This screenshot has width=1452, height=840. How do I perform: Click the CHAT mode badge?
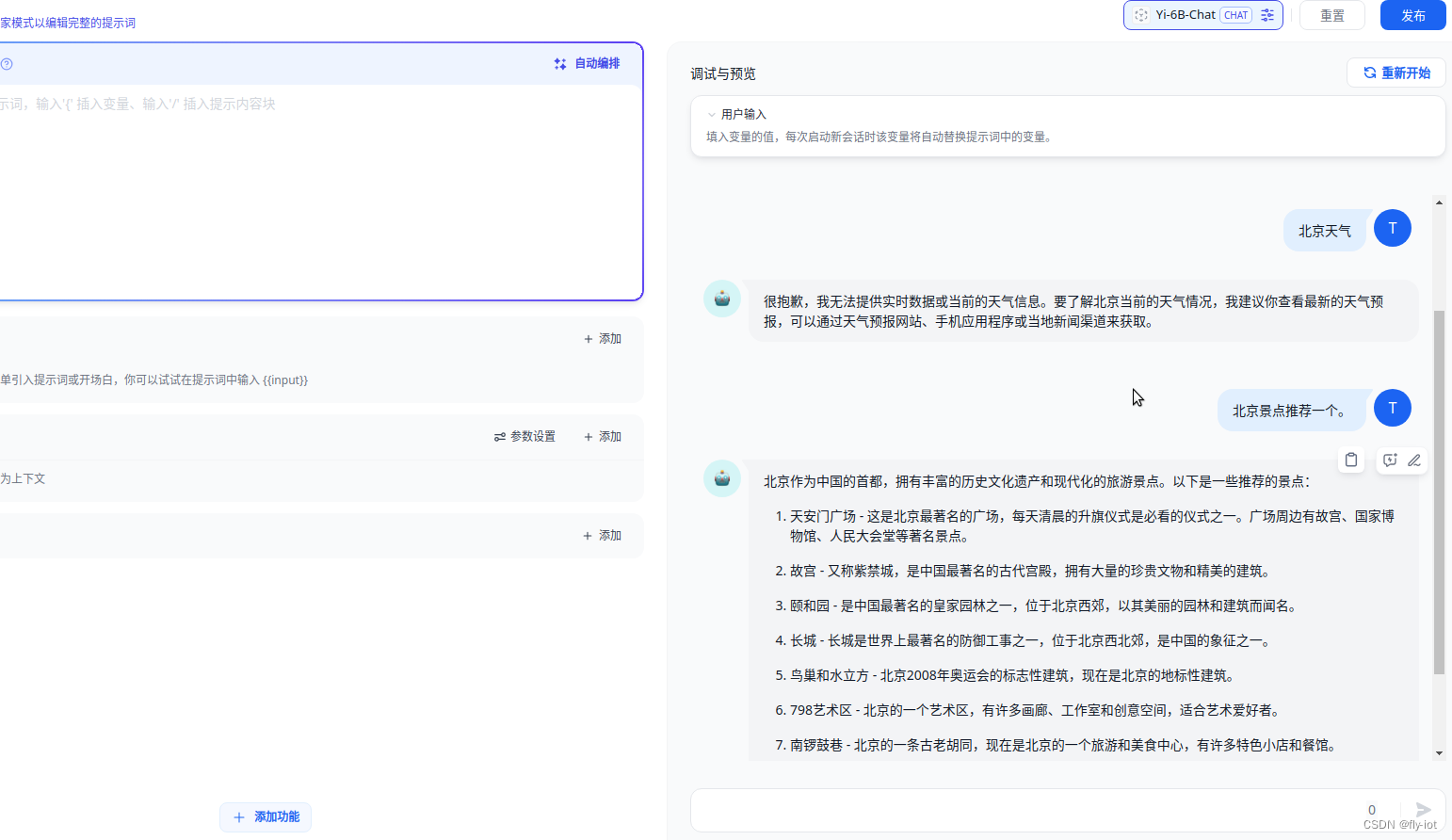pyautogui.click(x=1235, y=14)
